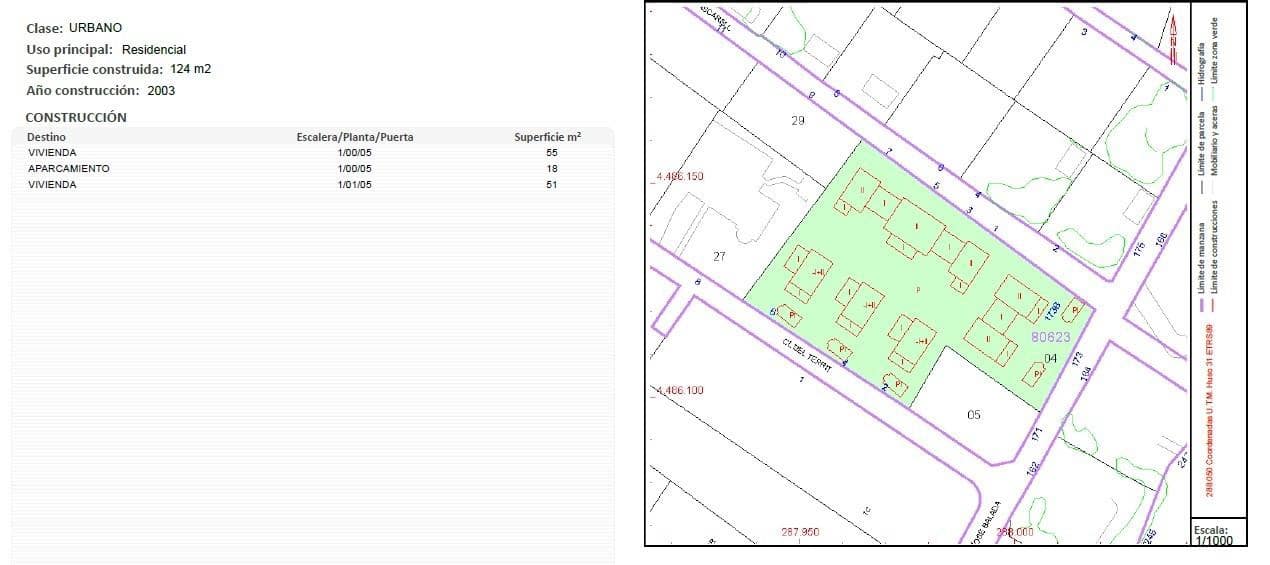
Task: Click parcel label 29 on the map
Action: (x=797, y=121)
